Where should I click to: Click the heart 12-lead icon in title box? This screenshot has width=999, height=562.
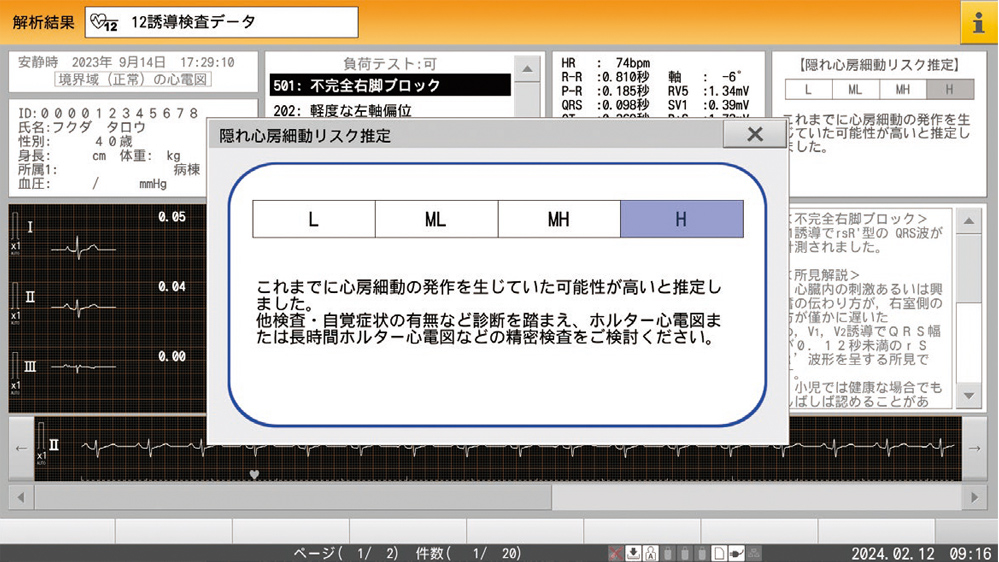(104, 22)
